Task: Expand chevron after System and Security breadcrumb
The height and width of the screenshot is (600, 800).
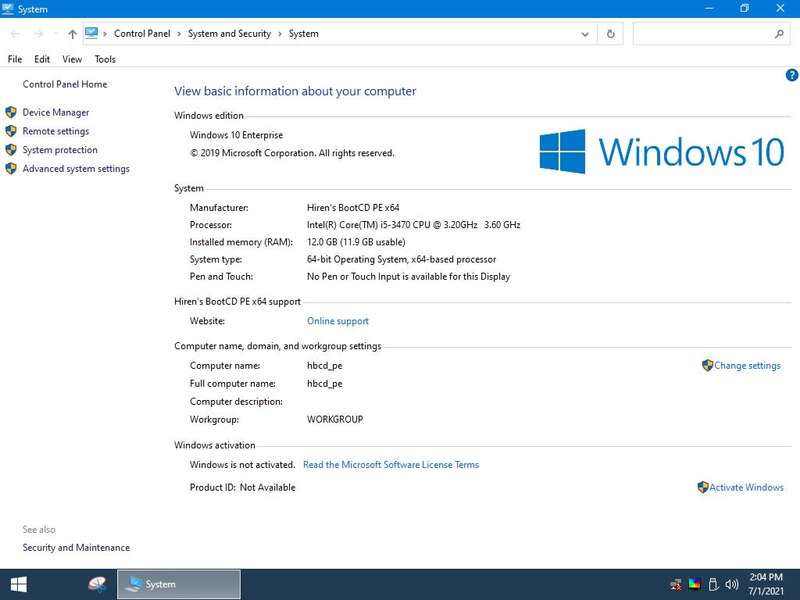Action: (280, 34)
